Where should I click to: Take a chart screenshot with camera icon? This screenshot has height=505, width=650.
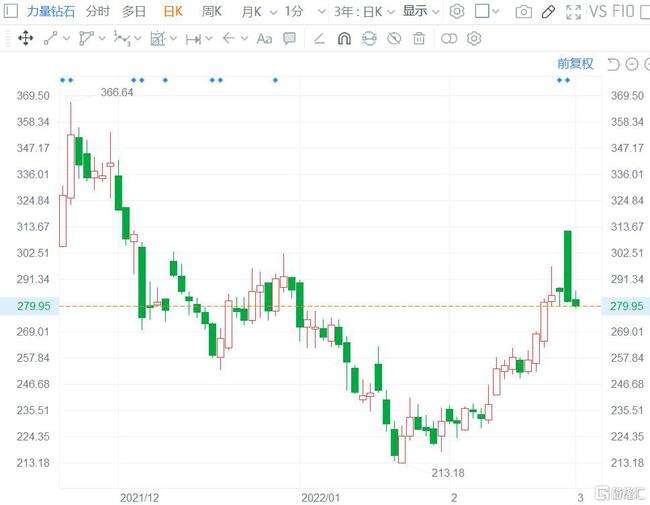point(523,12)
